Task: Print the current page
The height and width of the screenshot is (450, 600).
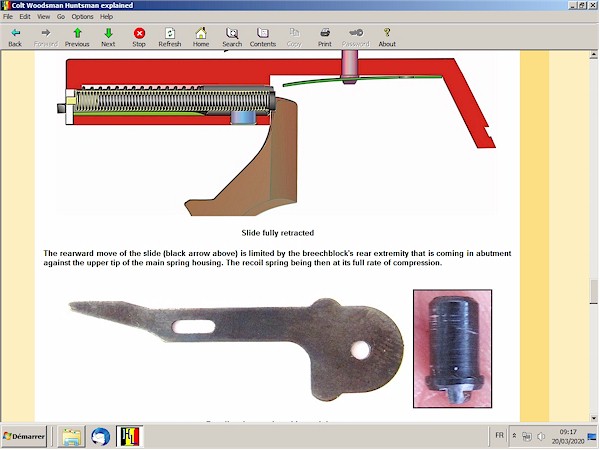Action: pos(325,37)
